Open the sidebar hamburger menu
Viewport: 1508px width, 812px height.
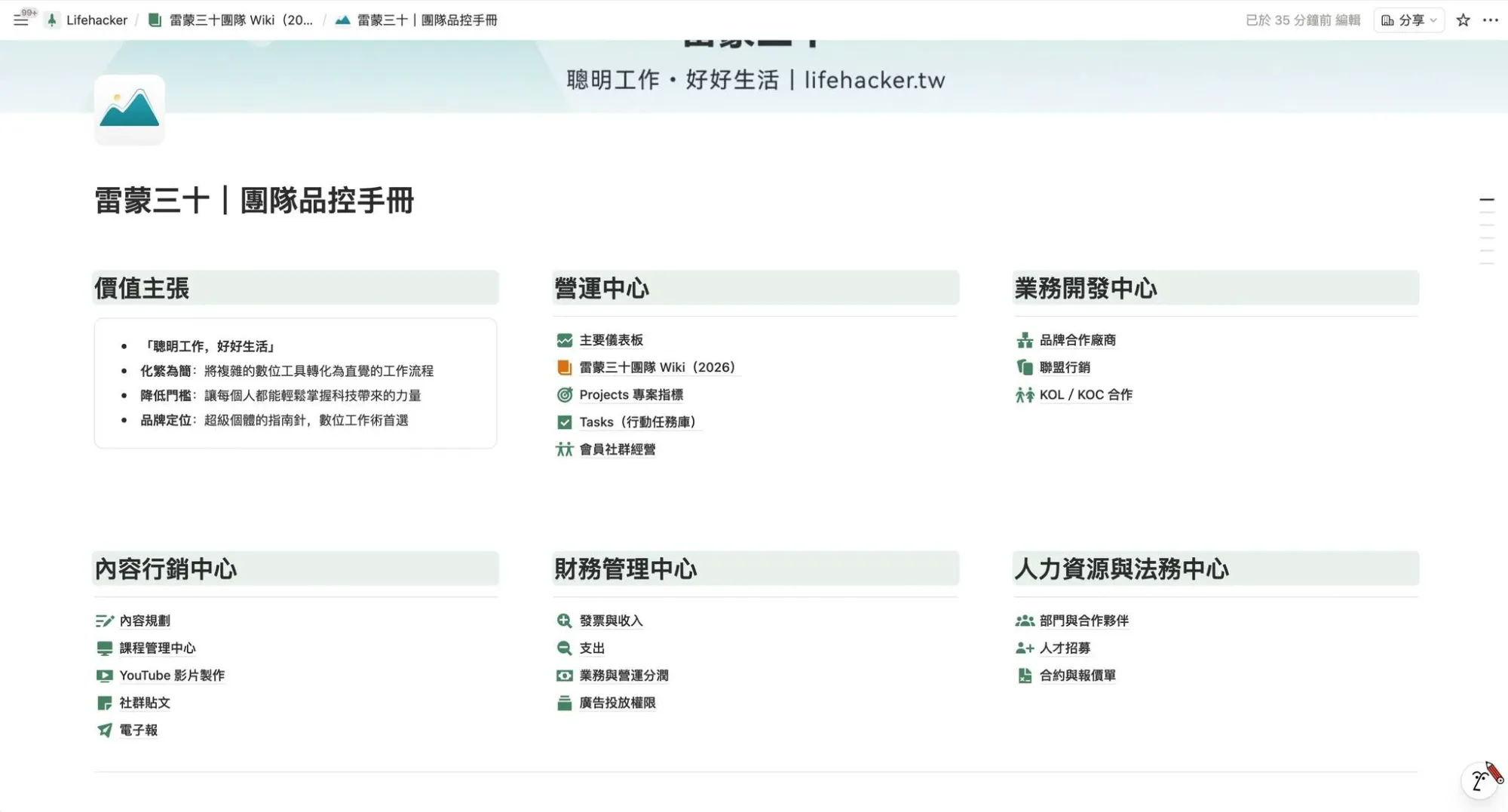tap(21, 20)
